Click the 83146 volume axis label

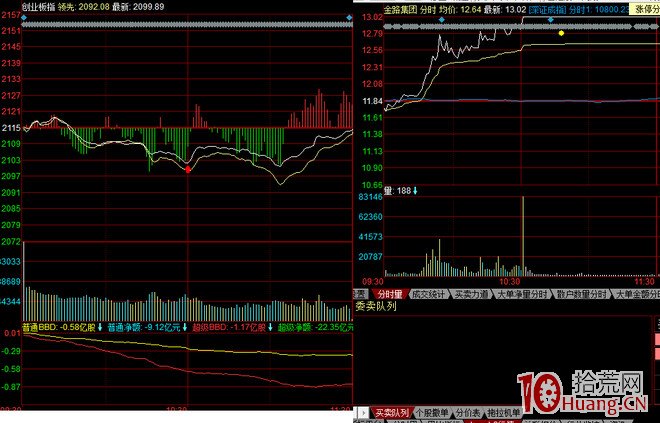(370, 197)
